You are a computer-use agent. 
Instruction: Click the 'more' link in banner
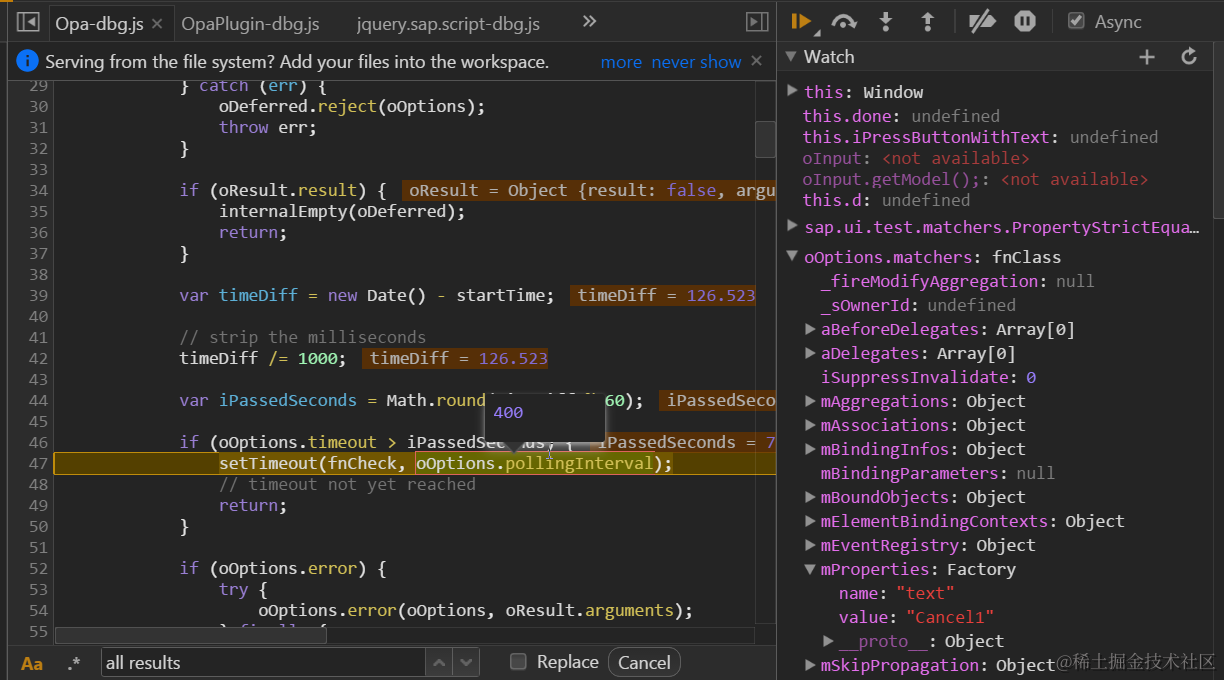click(621, 62)
